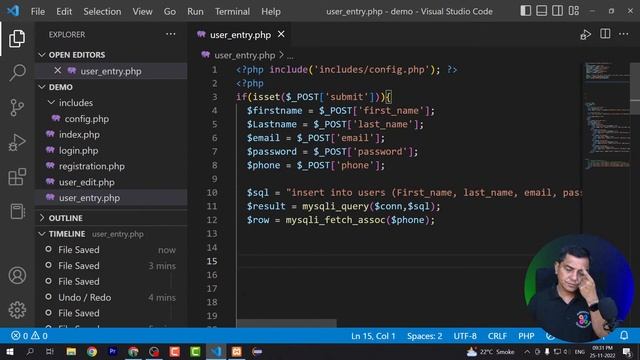Screen dimensions: 640x360
Task: Open the Explorer views and more actions ellipsis
Action: 171,34
